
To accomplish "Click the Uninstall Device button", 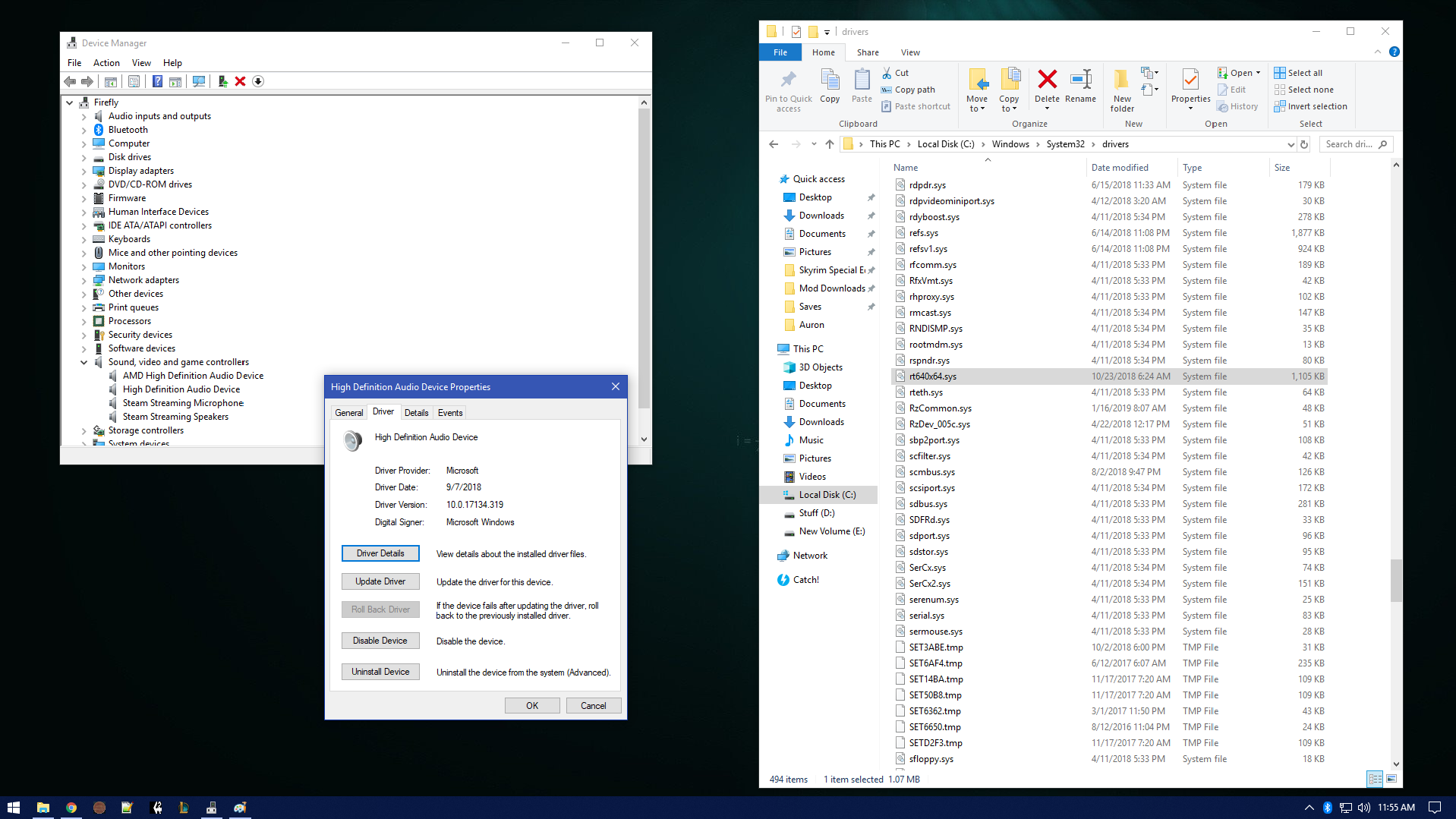I will (x=380, y=672).
